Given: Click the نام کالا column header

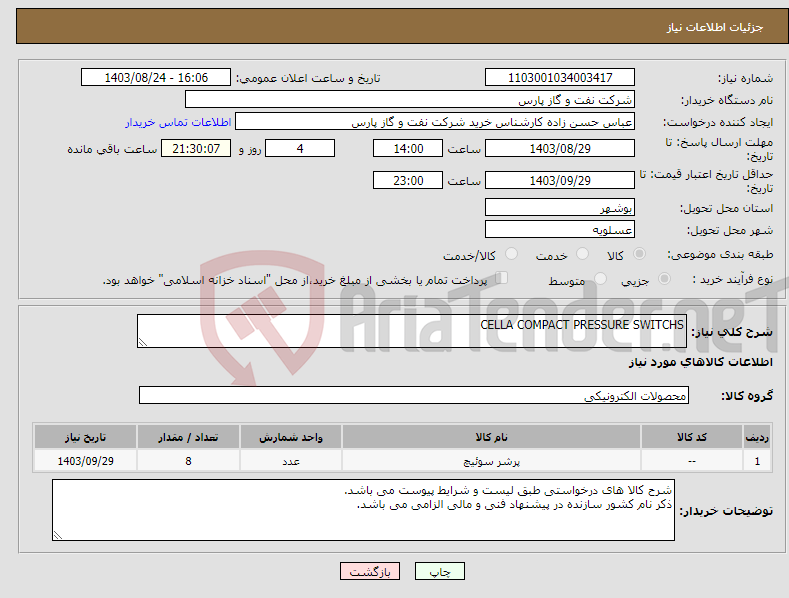Looking at the screenshot, I should click(491, 437).
